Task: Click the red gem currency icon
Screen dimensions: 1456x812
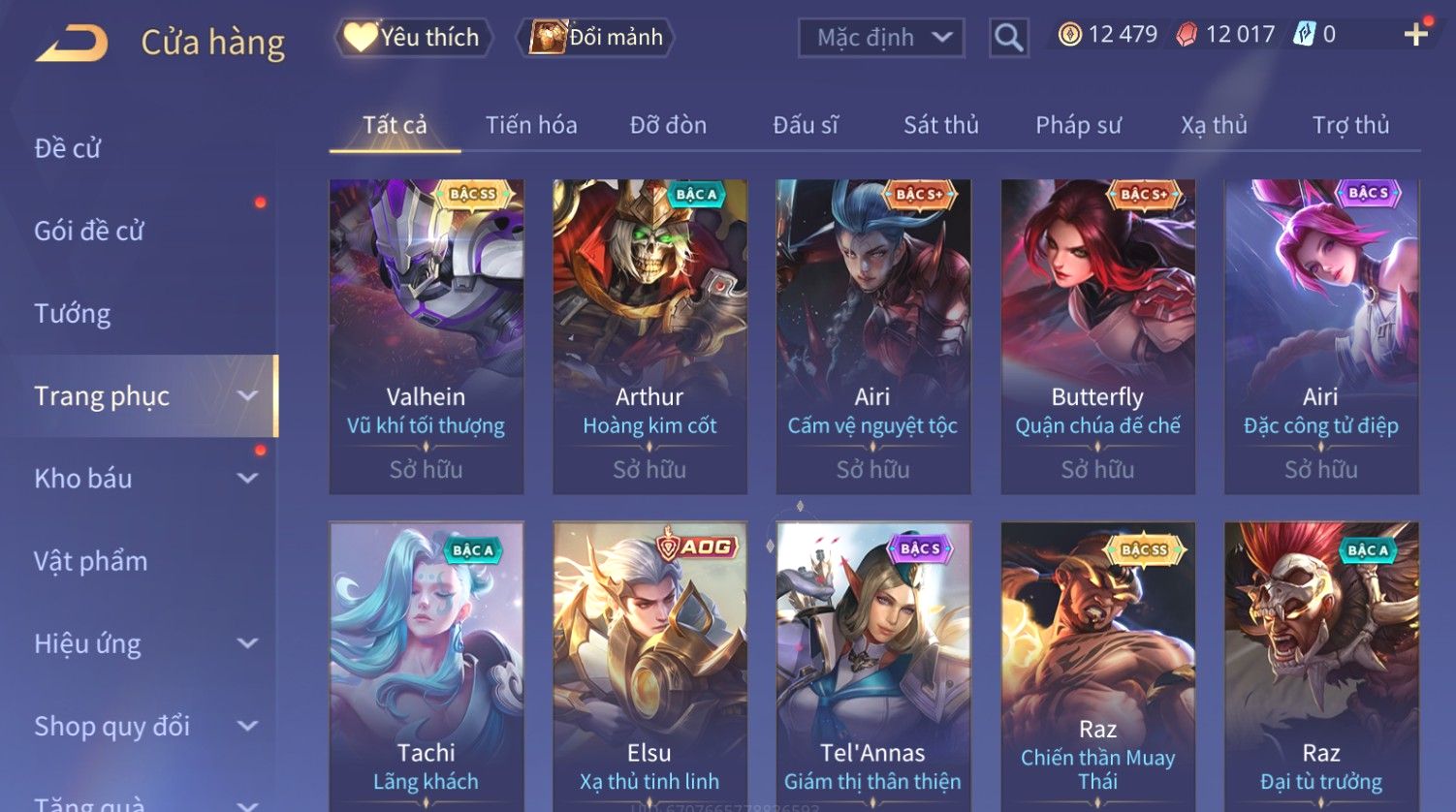Action: [1187, 35]
